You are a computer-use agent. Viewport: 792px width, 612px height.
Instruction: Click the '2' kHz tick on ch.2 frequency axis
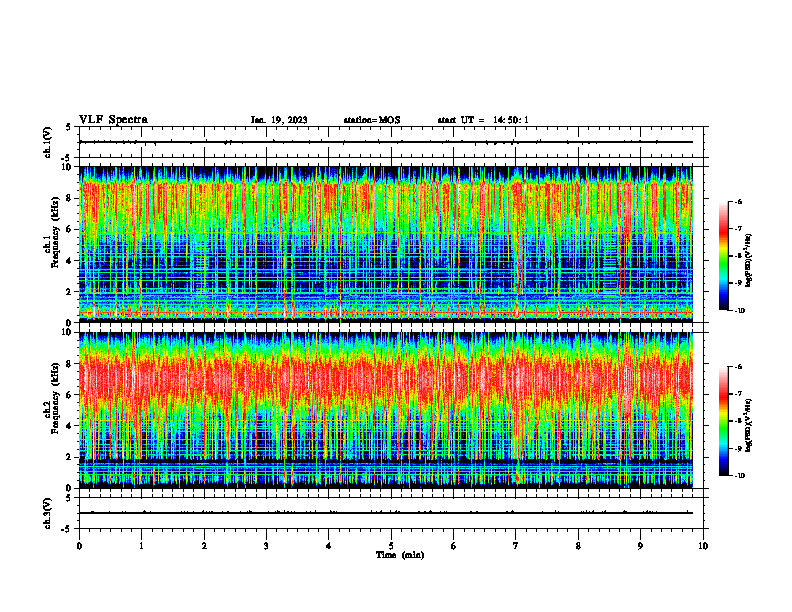tap(70, 457)
